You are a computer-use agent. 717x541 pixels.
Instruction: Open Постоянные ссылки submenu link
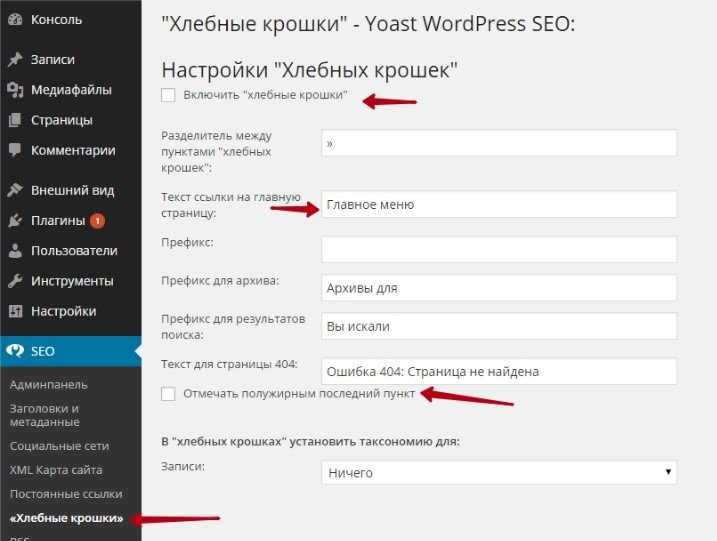click(66, 494)
